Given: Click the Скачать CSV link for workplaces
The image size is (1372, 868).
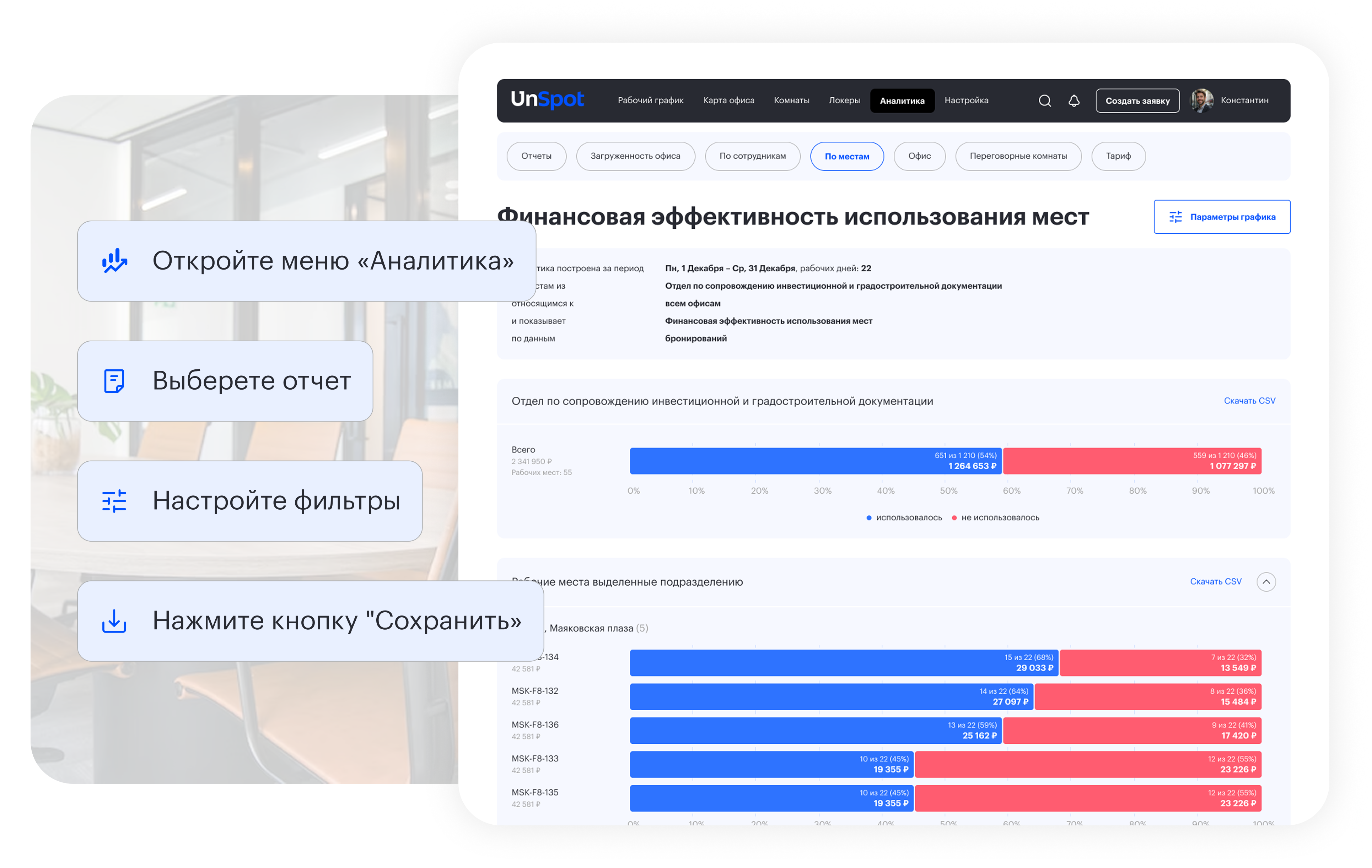Looking at the screenshot, I should coord(1215,581).
